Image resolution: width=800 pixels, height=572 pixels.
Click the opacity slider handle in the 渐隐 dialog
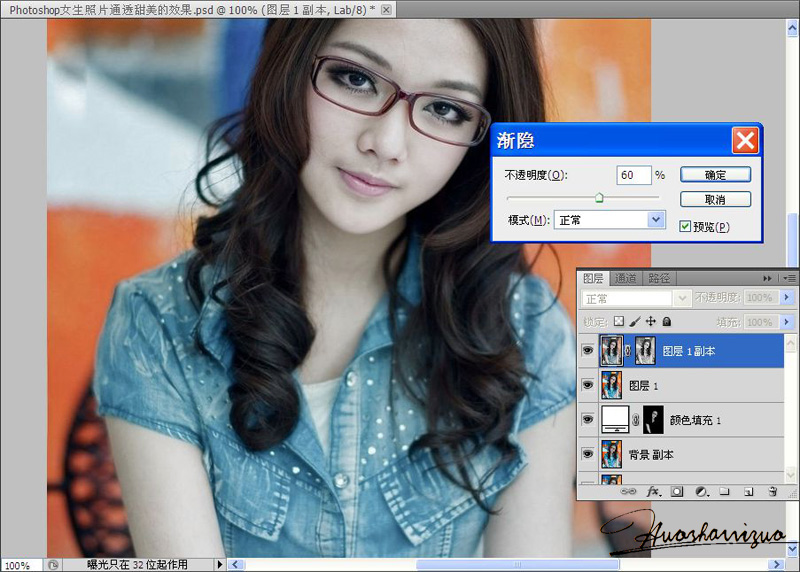point(599,197)
